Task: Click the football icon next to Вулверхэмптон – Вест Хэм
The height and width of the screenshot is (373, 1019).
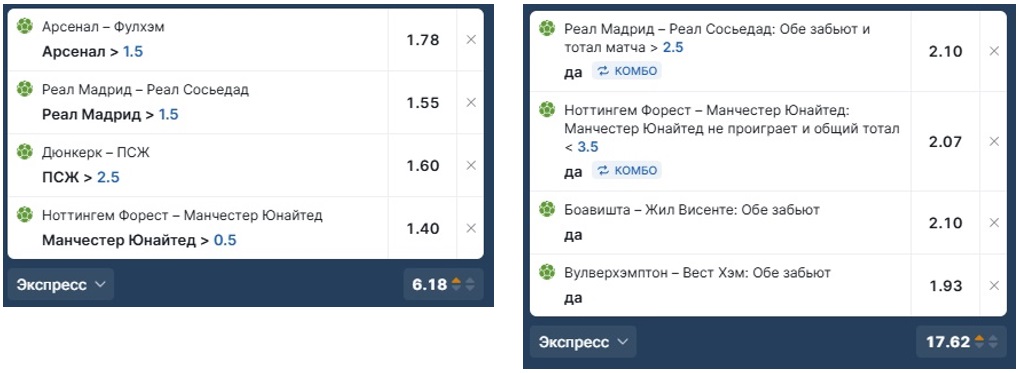Action: pos(547,272)
